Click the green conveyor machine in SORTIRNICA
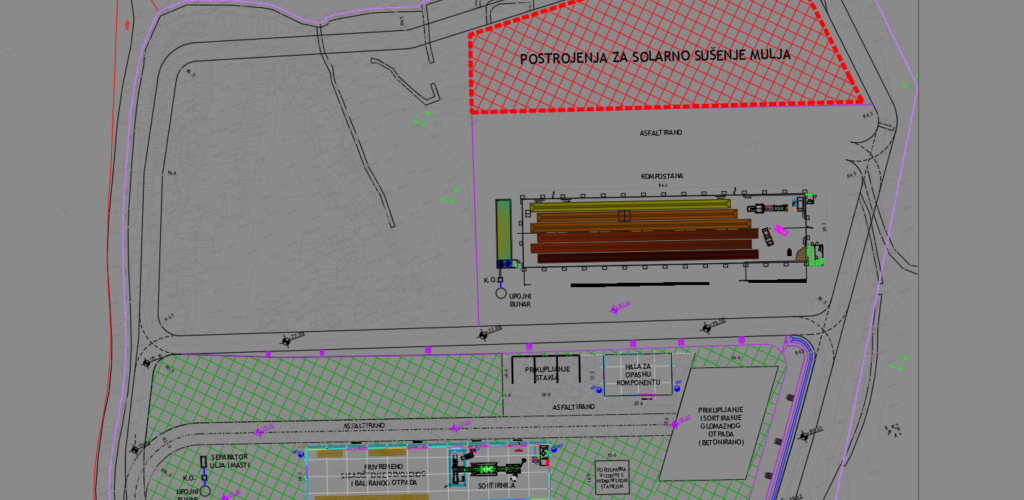Image resolution: width=1024 pixels, height=500 pixels. tap(487, 468)
